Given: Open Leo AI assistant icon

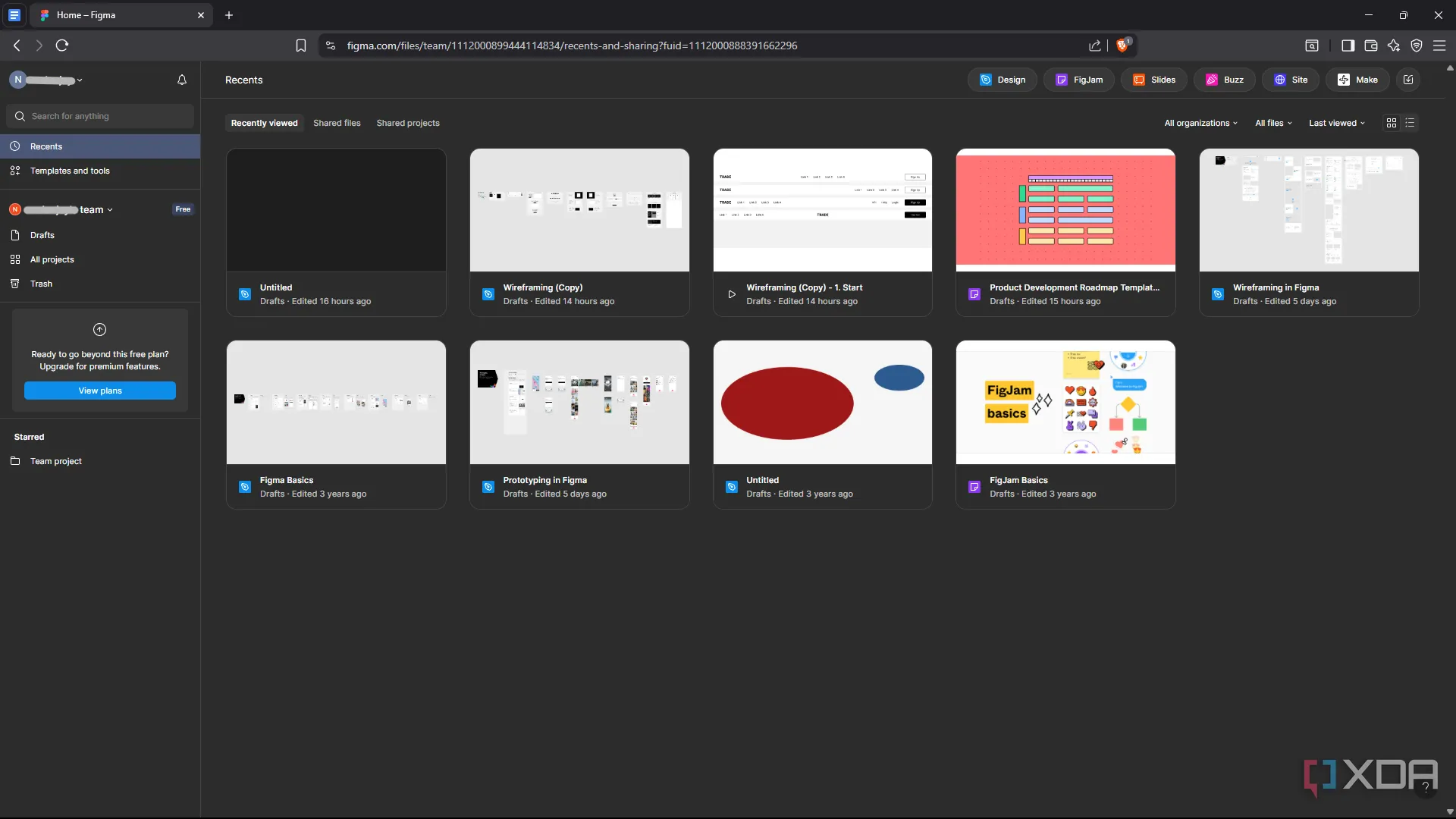Looking at the screenshot, I should point(1394,45).
